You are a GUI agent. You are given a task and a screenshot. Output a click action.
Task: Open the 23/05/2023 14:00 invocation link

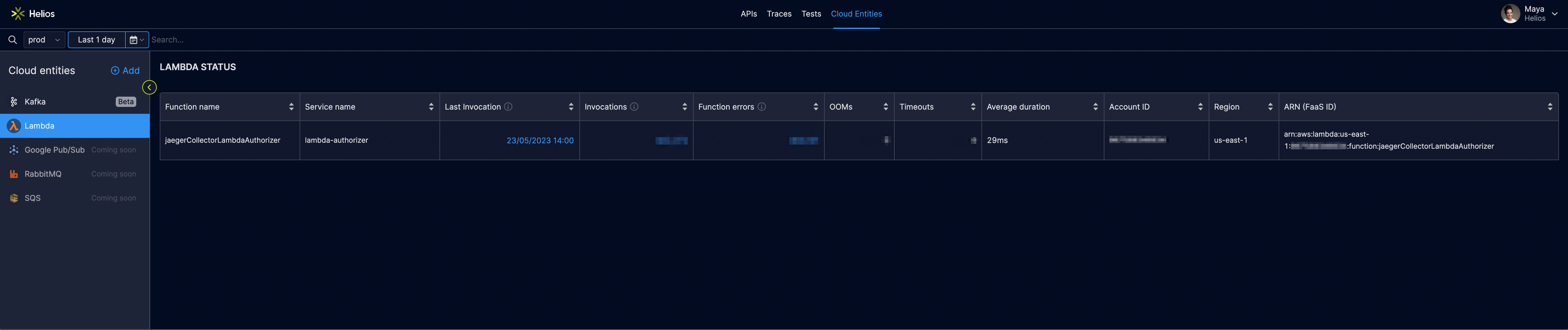coord(540,140)
